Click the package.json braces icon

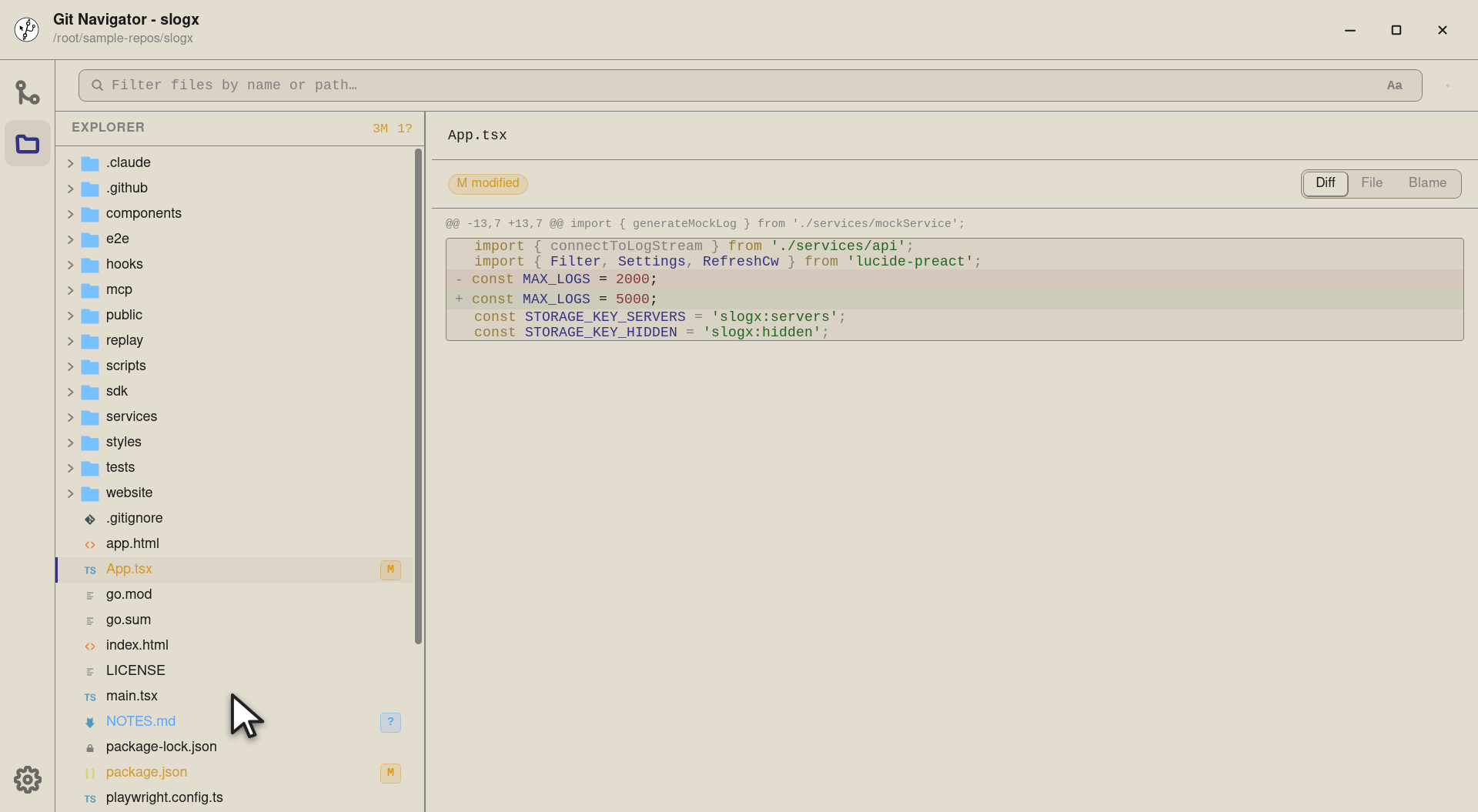point(90,773)
